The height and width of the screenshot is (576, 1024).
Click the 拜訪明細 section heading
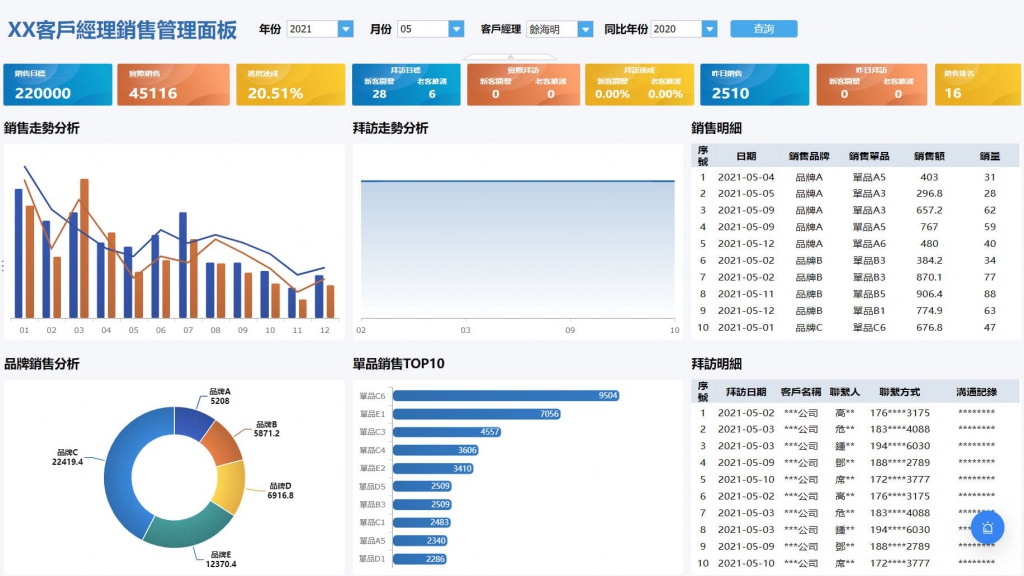[716, 364]
